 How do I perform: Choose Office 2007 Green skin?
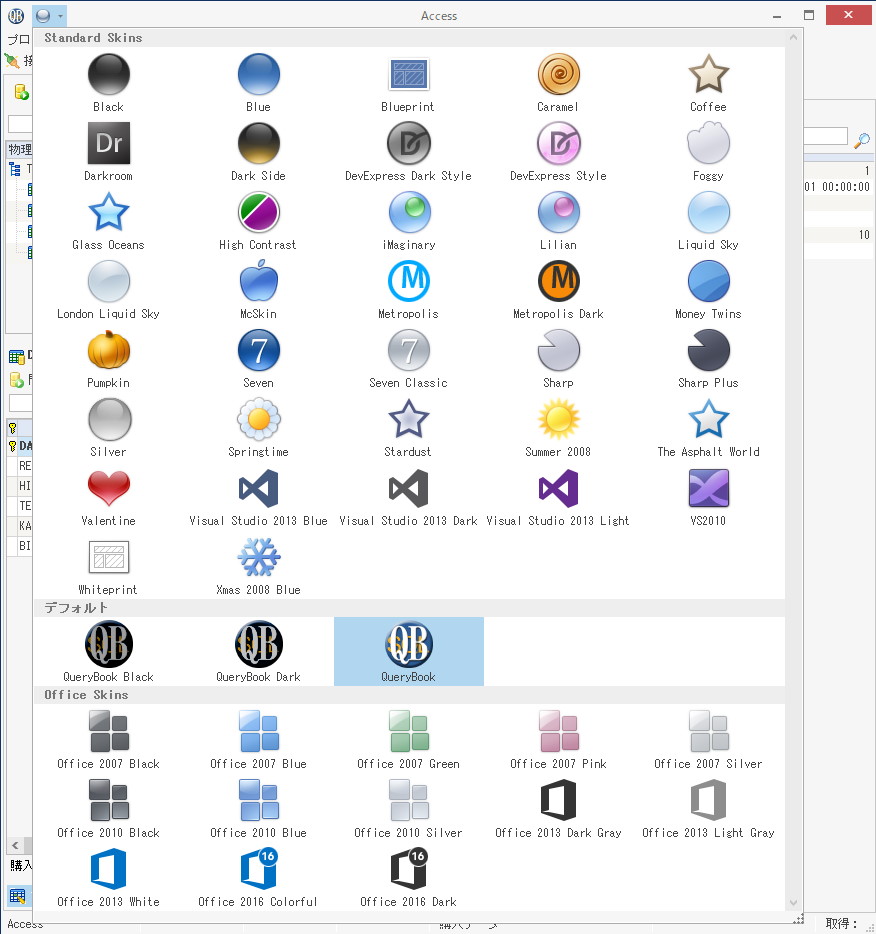pyautogui.click(x=409, y=739)
